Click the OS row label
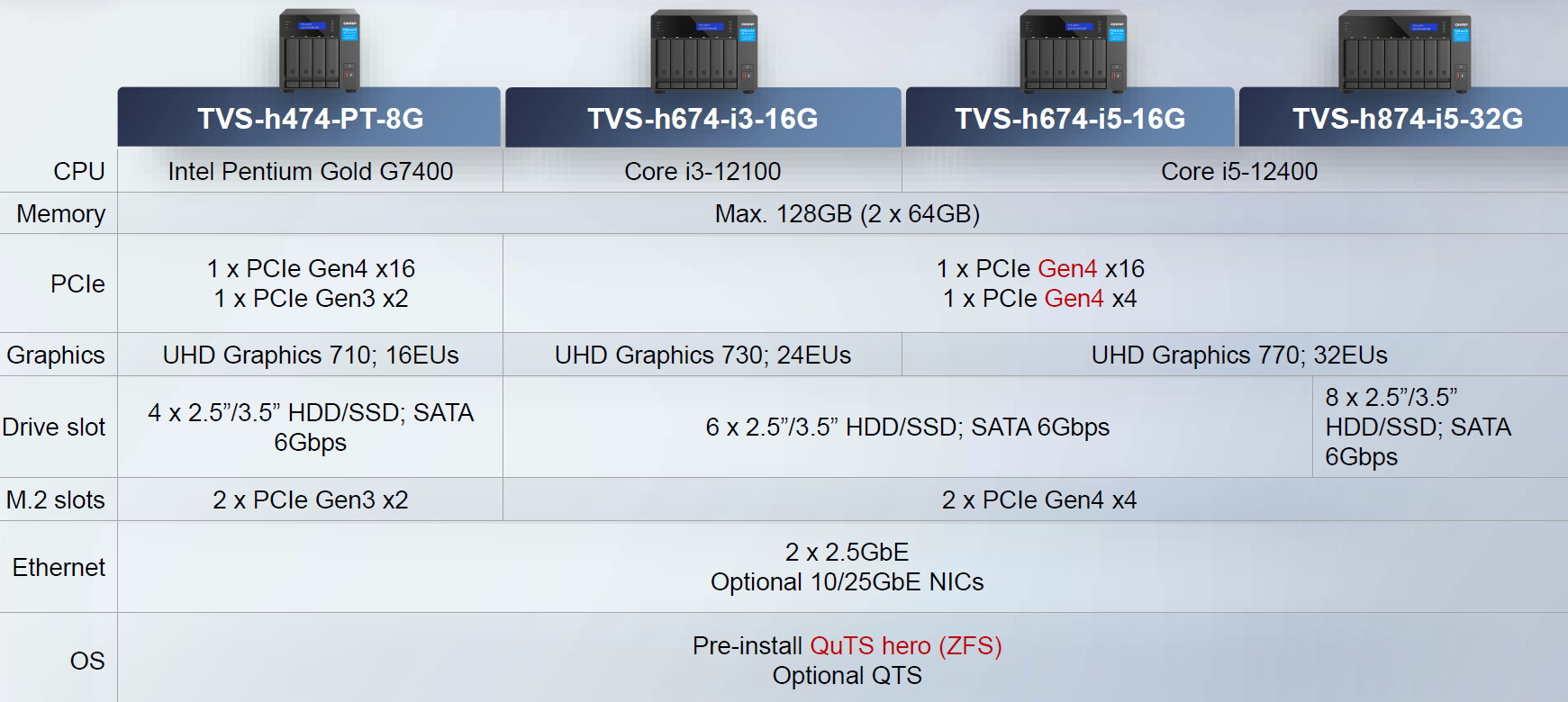The height and width of the screenshot is (702, 1568). pos(87,661)
